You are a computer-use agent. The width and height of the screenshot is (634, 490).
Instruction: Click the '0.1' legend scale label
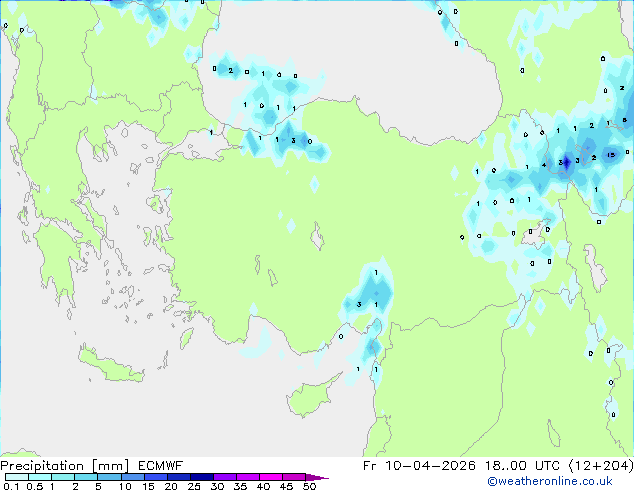tap(11, 486)
